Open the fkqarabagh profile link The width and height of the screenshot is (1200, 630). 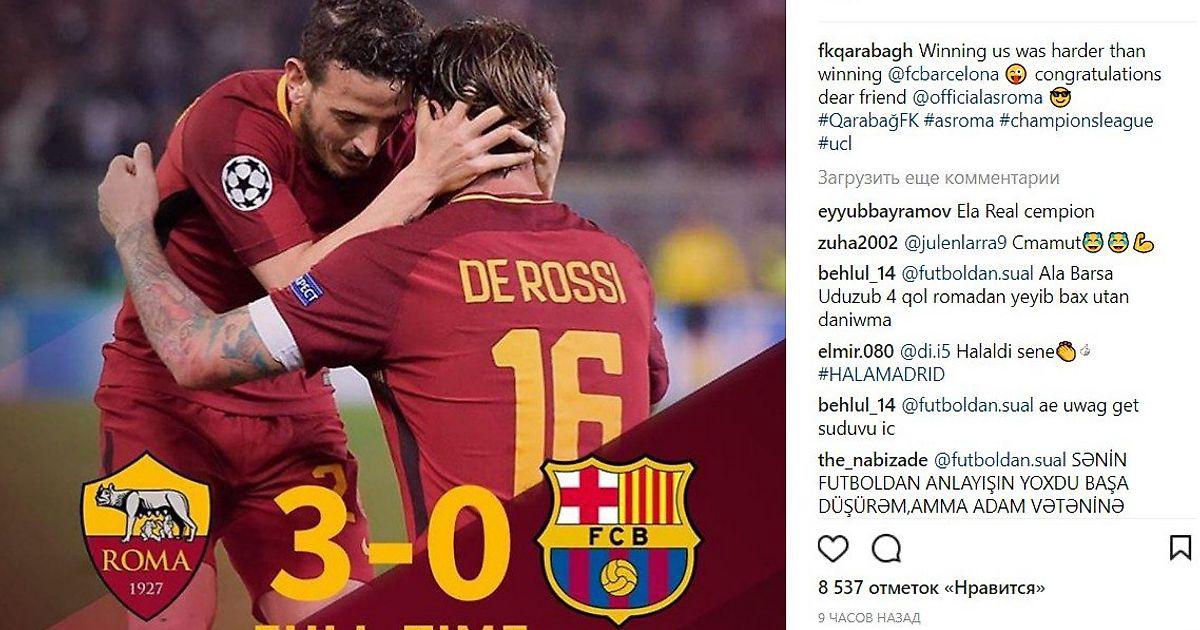[865, 50]
